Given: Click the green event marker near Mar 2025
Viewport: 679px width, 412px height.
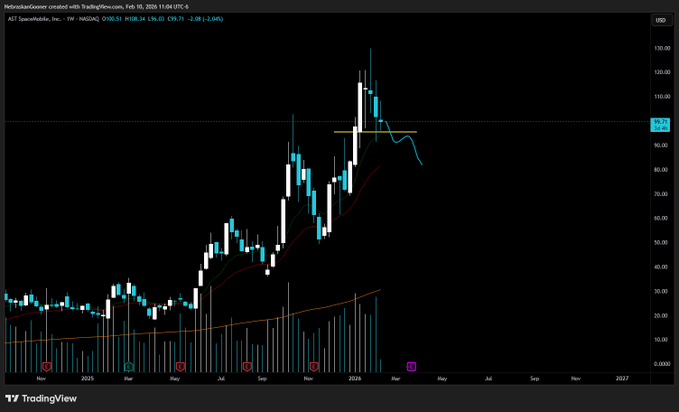Looking at the screenshot, I should pyautogui.click(x=129, y=366).
